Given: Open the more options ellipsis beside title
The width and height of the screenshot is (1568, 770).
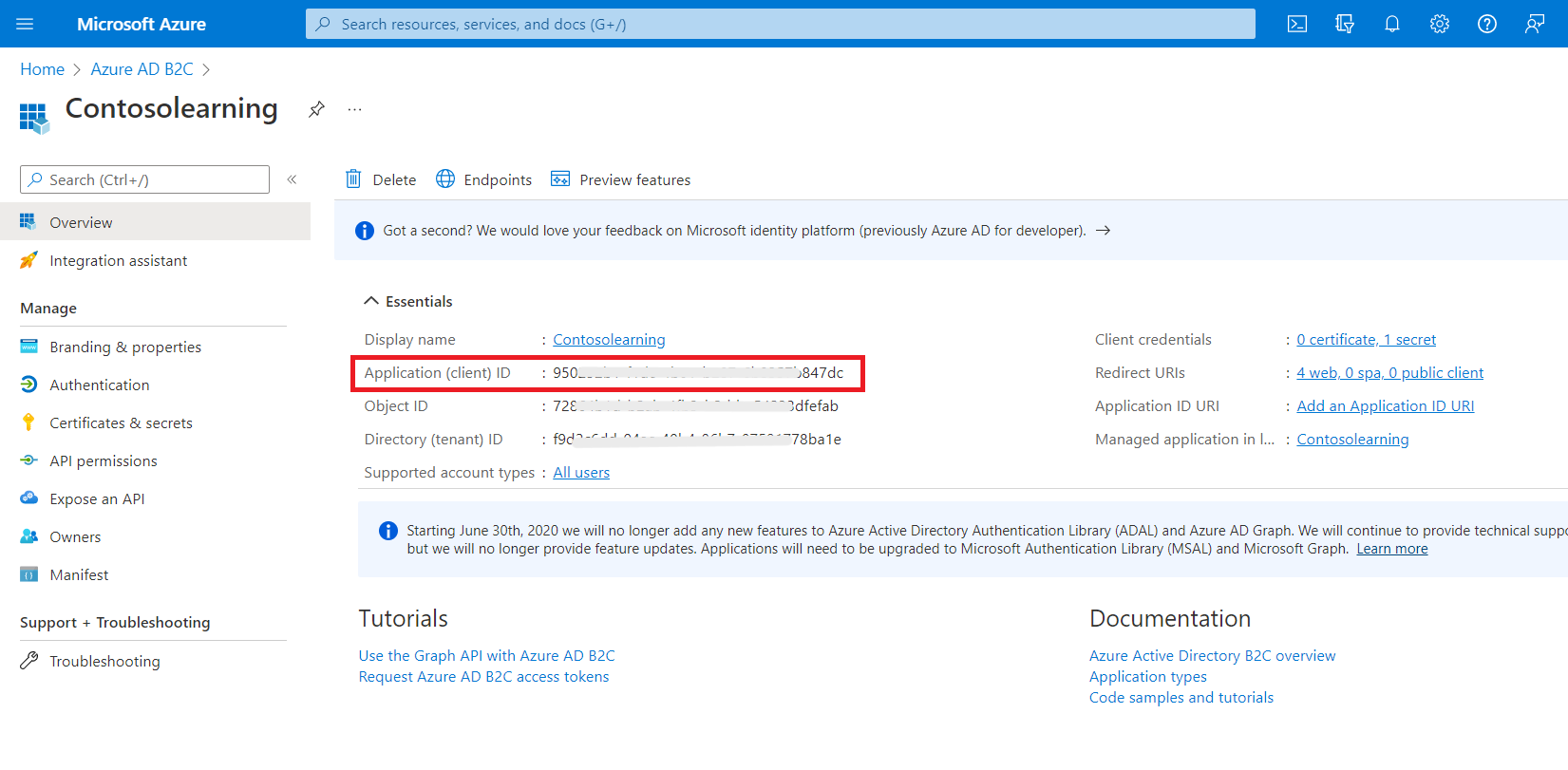Looking at the screenshot, I should tap(354, 109).
